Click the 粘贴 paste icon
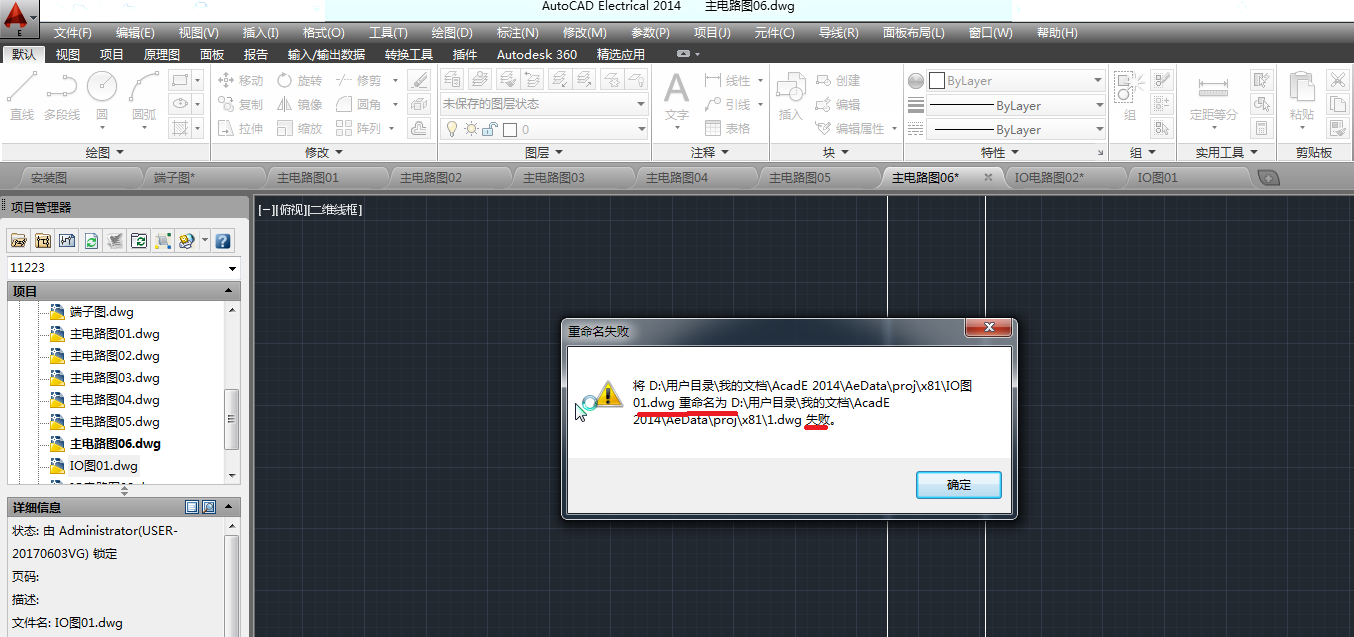This screenshot has width=1354, height=637. click(x=1301, y=96)
